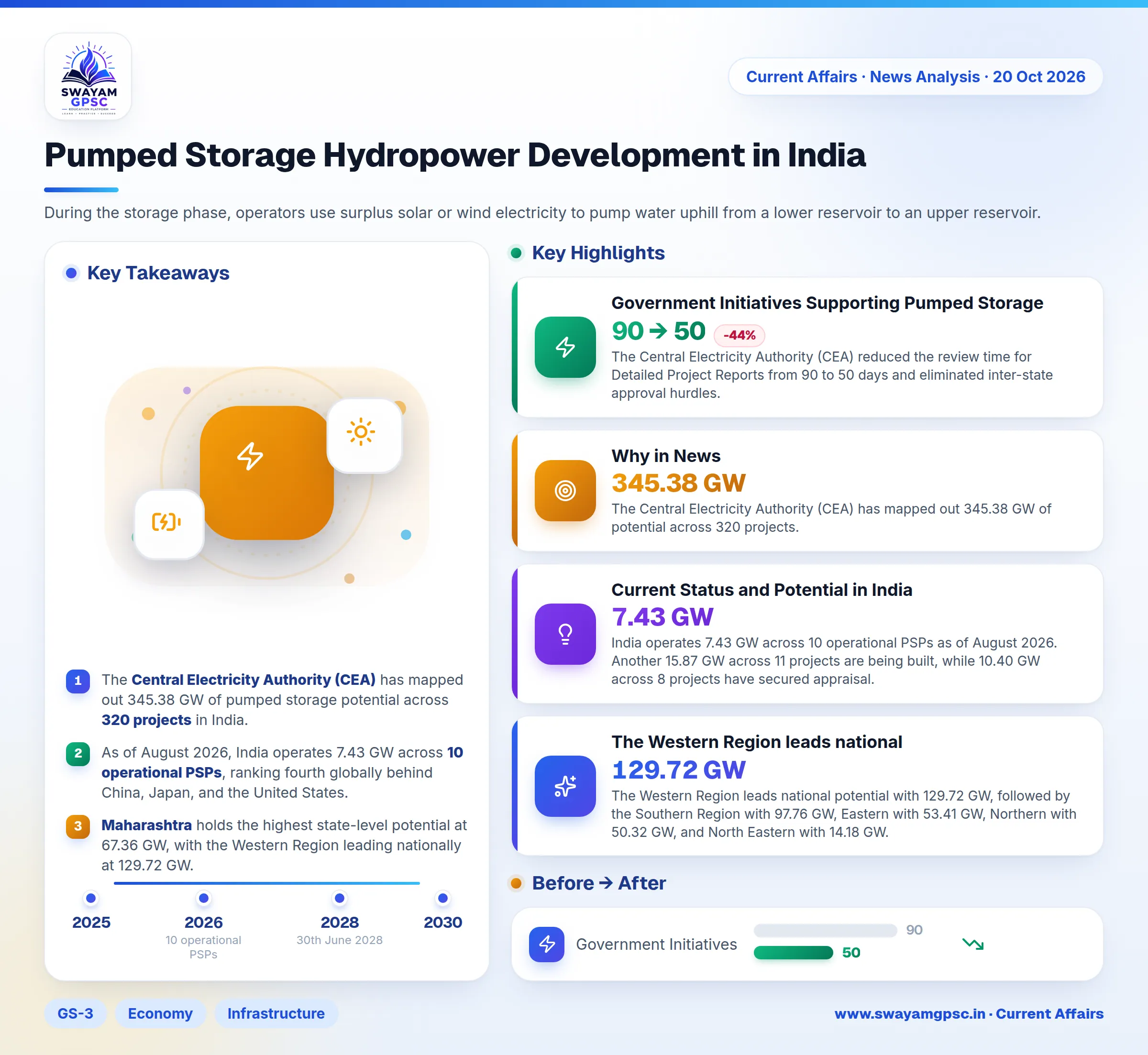Click the 10 operational PSPs bold text in takeaway 2
The image size is (1148, 1055).
pos(282,762)
